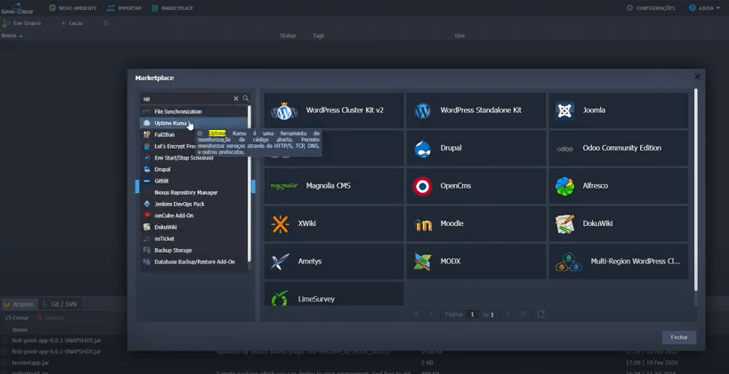The height and width of the screenshot is (374, 729).
Task: Jump to the last marketplace page
Action: coord(523,314)
